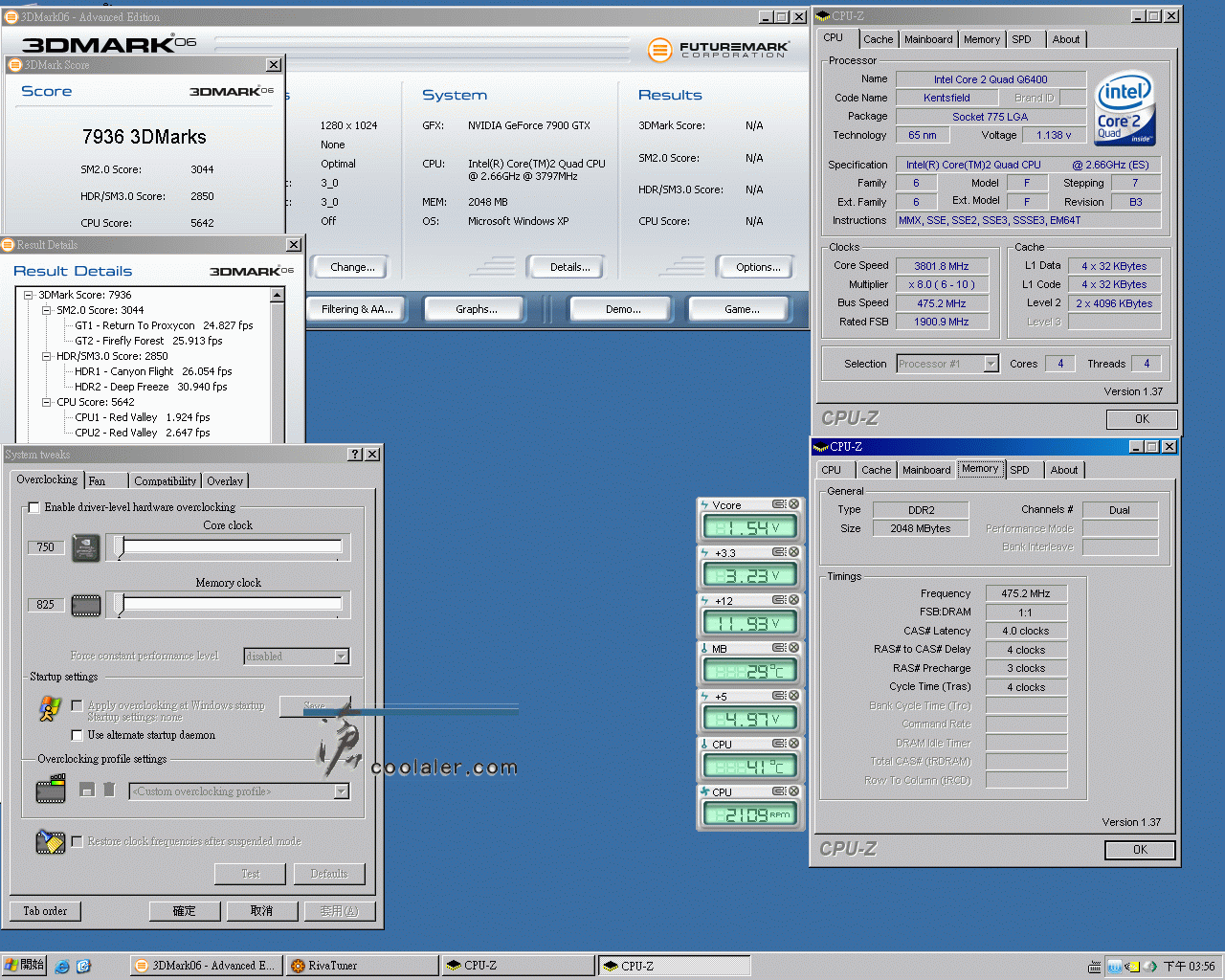This screenshot has width=1225, height=980.
Task: Click the memory chip icon beside Memory clock
Action: click(85, 604)
